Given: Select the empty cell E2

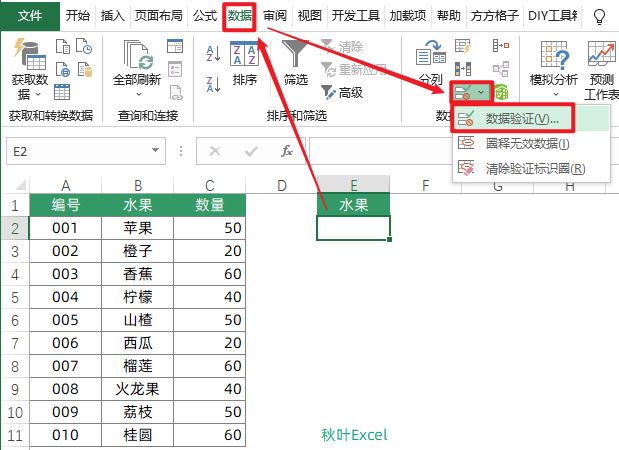Looking at the screenshot, I should click(353, 228).
